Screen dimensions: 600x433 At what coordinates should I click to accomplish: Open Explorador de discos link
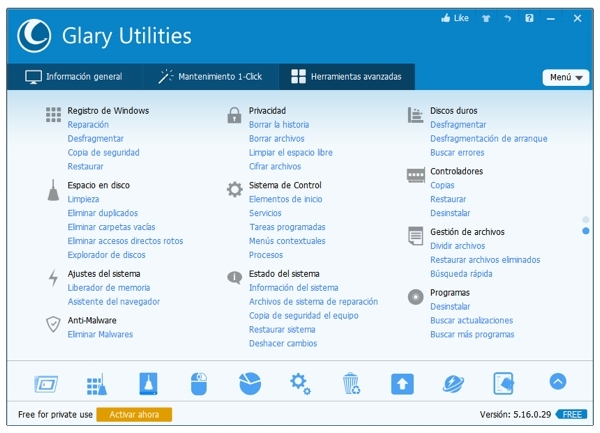pos(106,255)
